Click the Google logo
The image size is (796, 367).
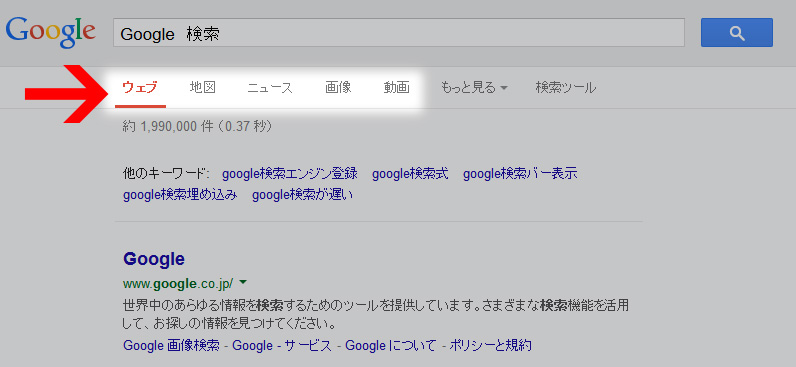[50, 31]
